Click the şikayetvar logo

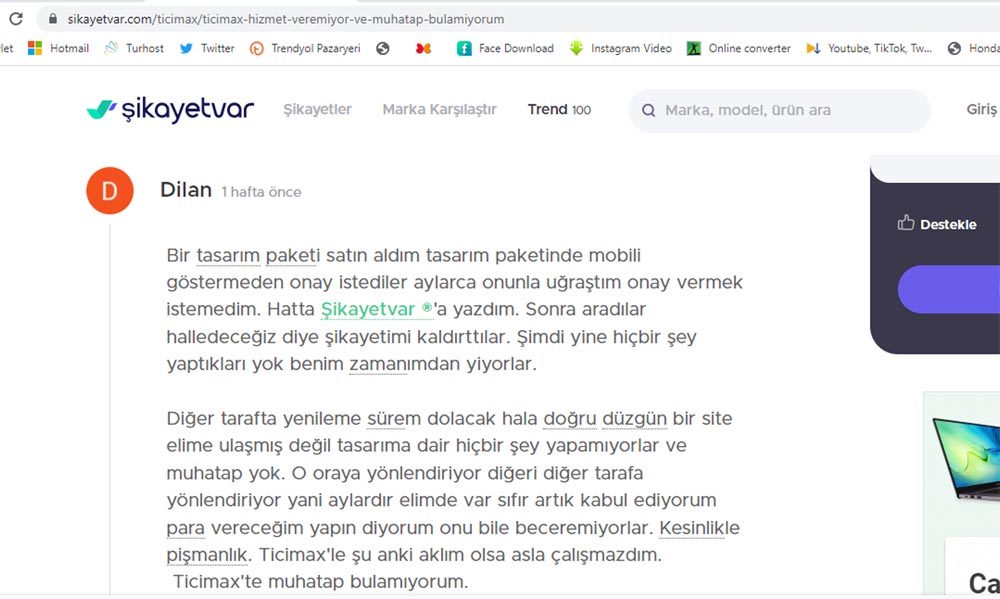170,110
